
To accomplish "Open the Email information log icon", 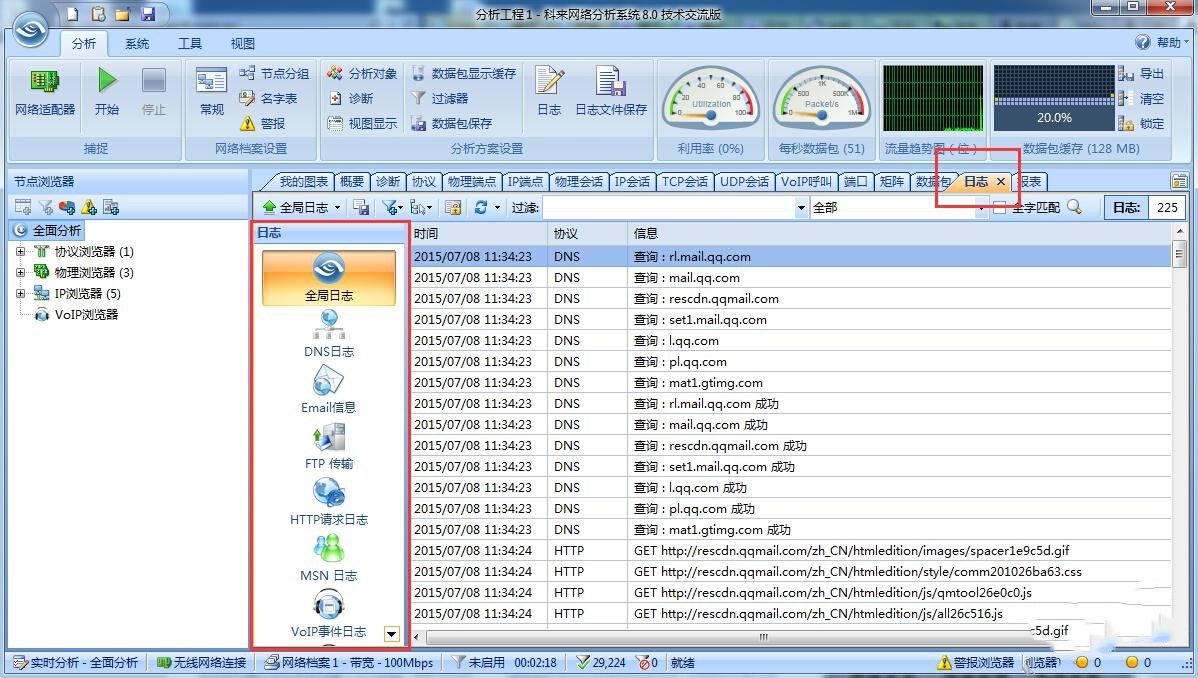I will coord(329,381).
